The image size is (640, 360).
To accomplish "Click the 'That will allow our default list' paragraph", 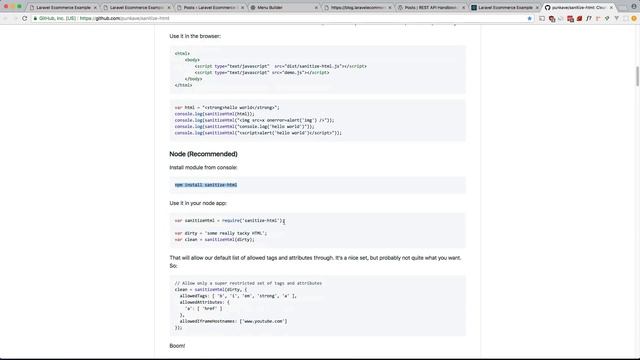I will 315,262.
